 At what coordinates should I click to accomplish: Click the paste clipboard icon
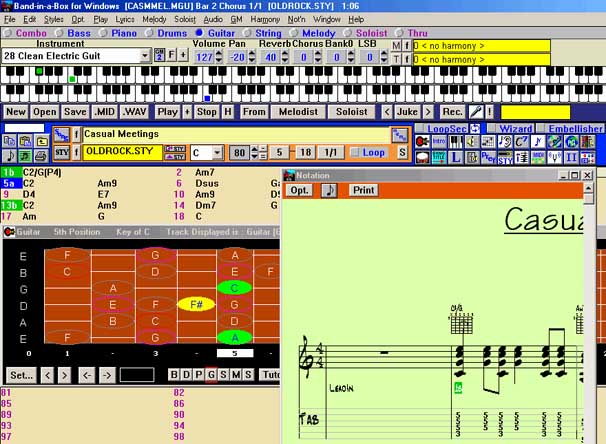point(26,141)
